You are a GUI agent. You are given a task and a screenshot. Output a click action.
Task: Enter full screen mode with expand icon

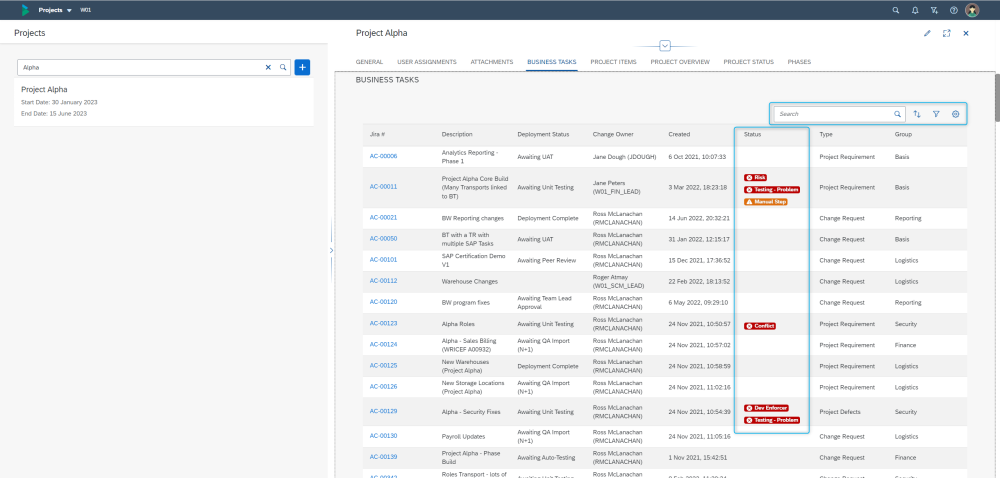946,33
